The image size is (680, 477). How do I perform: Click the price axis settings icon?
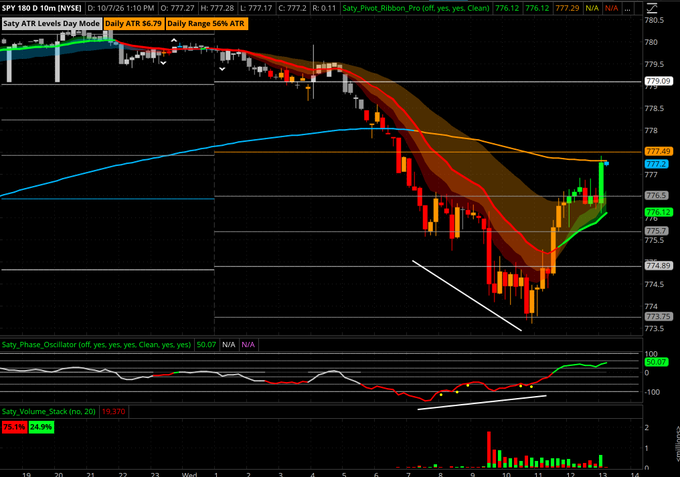pyautogui.click(x=652, y=7)
